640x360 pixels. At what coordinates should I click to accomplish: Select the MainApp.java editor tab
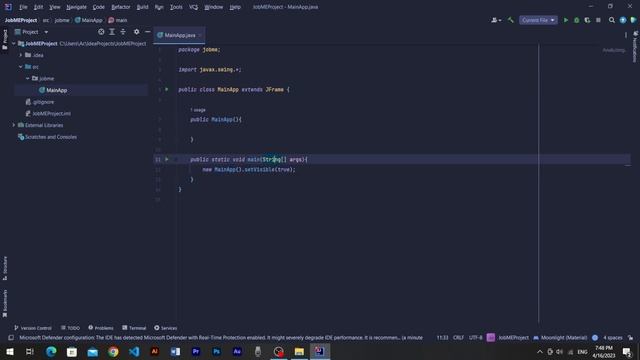[180, 35]
